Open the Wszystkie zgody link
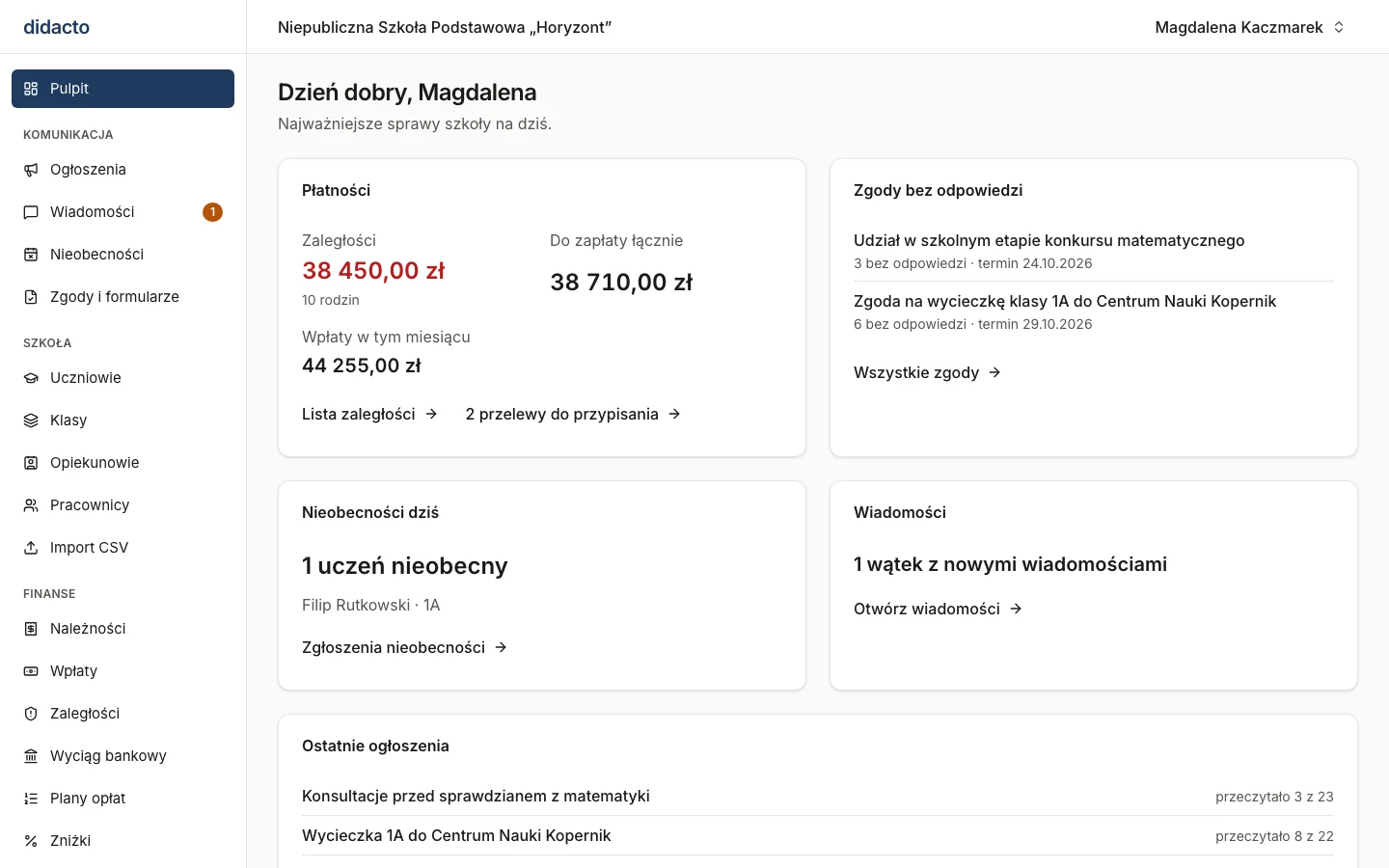This screenshot has width=1389, height=868. coord(928,372)
